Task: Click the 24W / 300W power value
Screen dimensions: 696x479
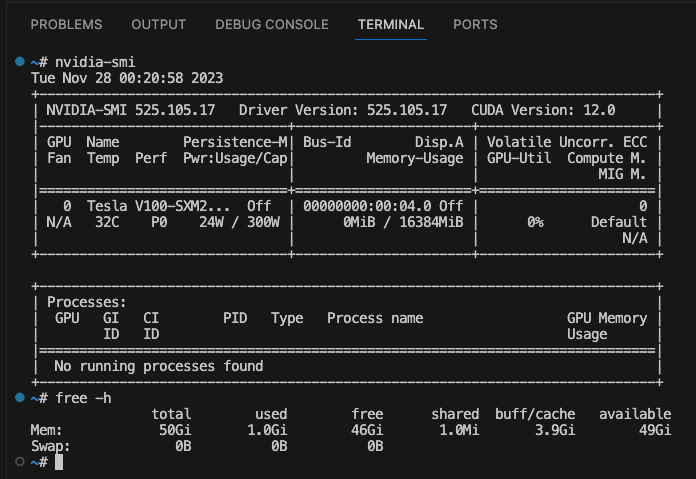Action: [x=239, y=222]
